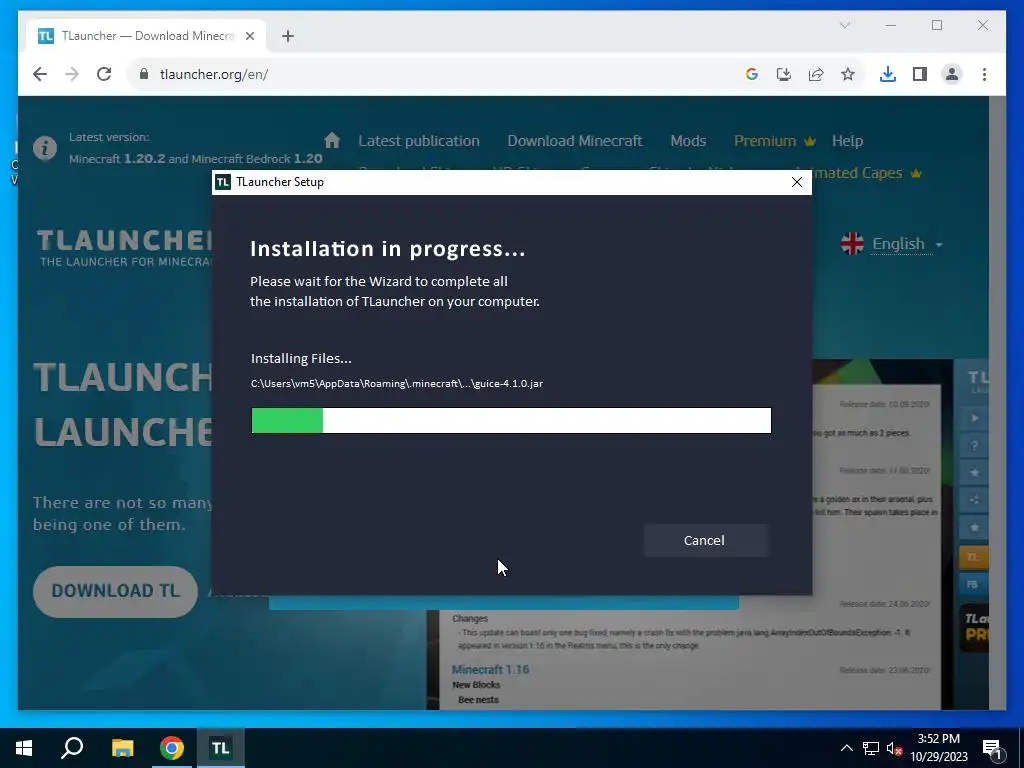
Task: Click the site lock icon
Action: (144, 74)
